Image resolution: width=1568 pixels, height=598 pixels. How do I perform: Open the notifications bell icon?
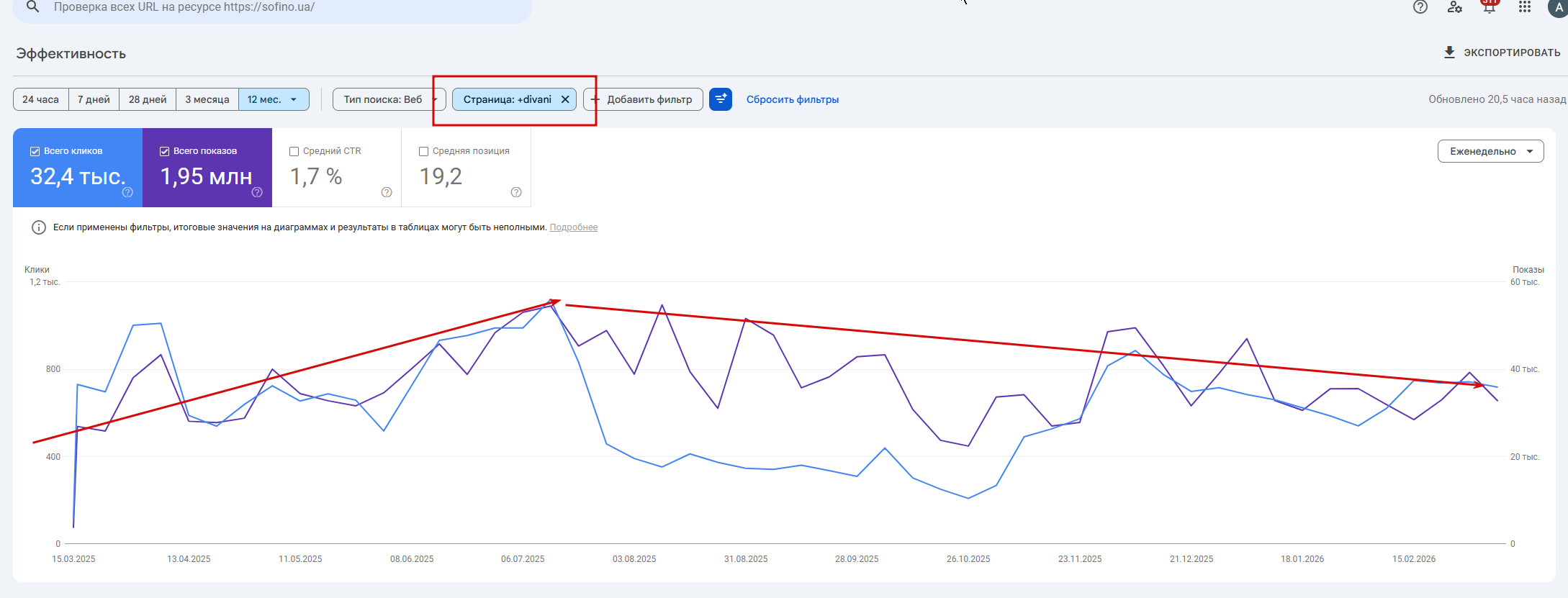coord(1490,7)
